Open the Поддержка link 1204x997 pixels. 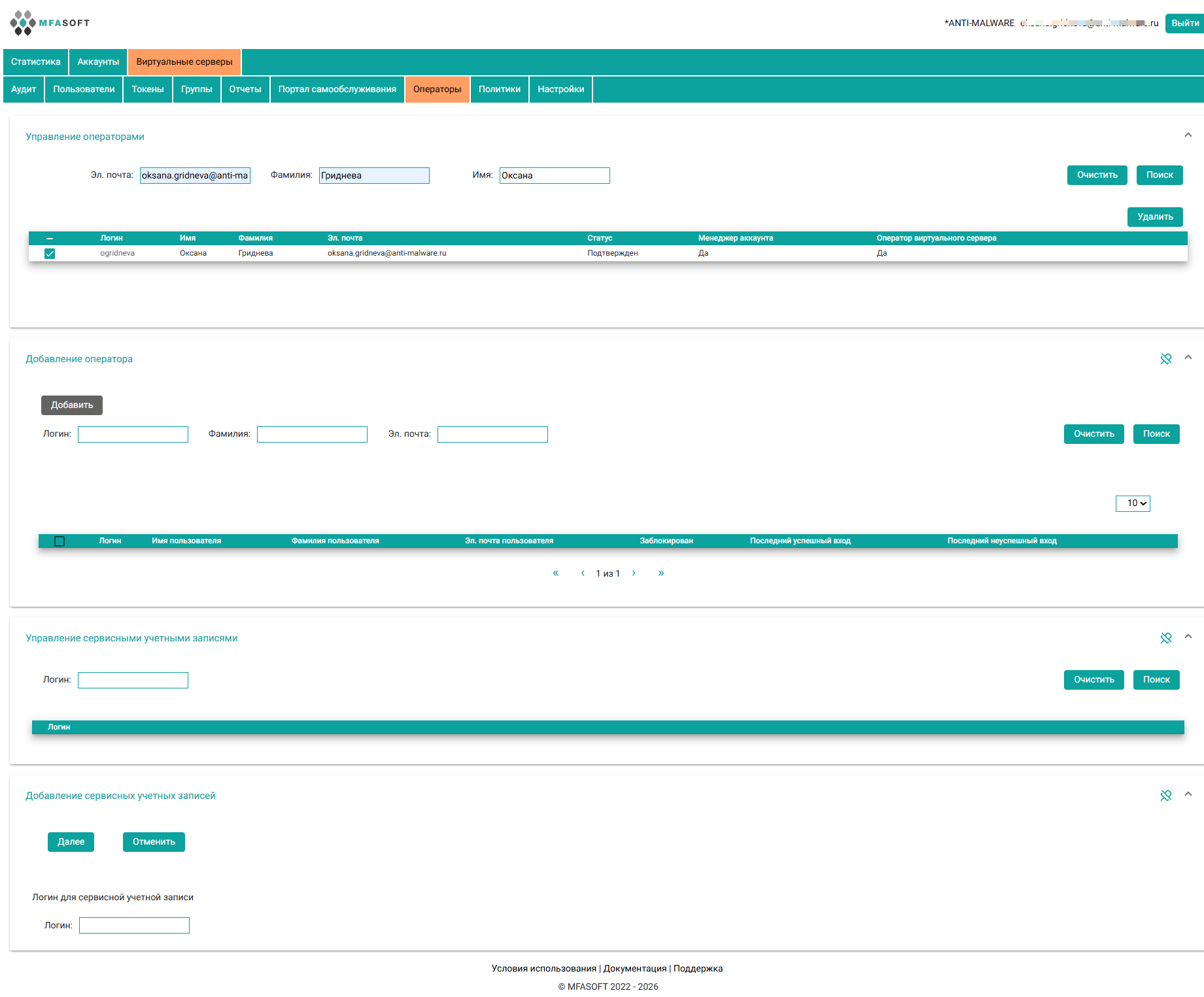coord(698,969)
